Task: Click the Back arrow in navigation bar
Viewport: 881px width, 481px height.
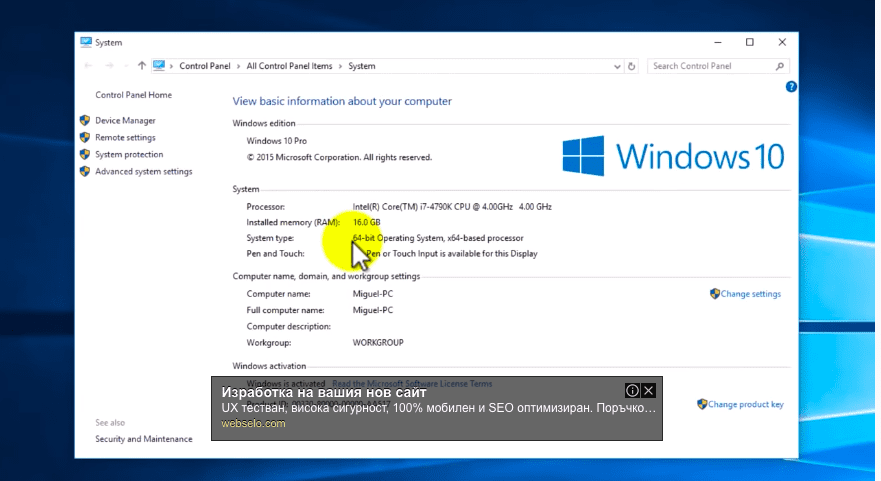Action: 88,66
